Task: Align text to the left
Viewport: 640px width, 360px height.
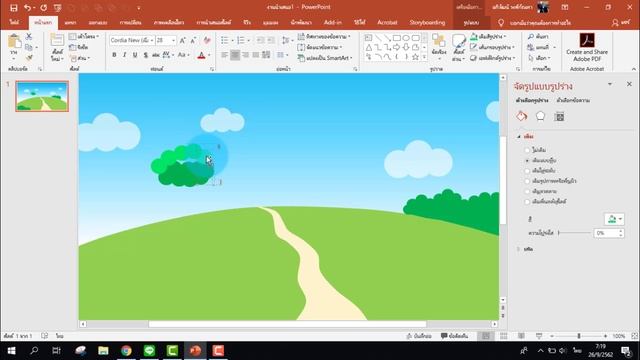Action: pyautogui.click(x=224, y=55)
